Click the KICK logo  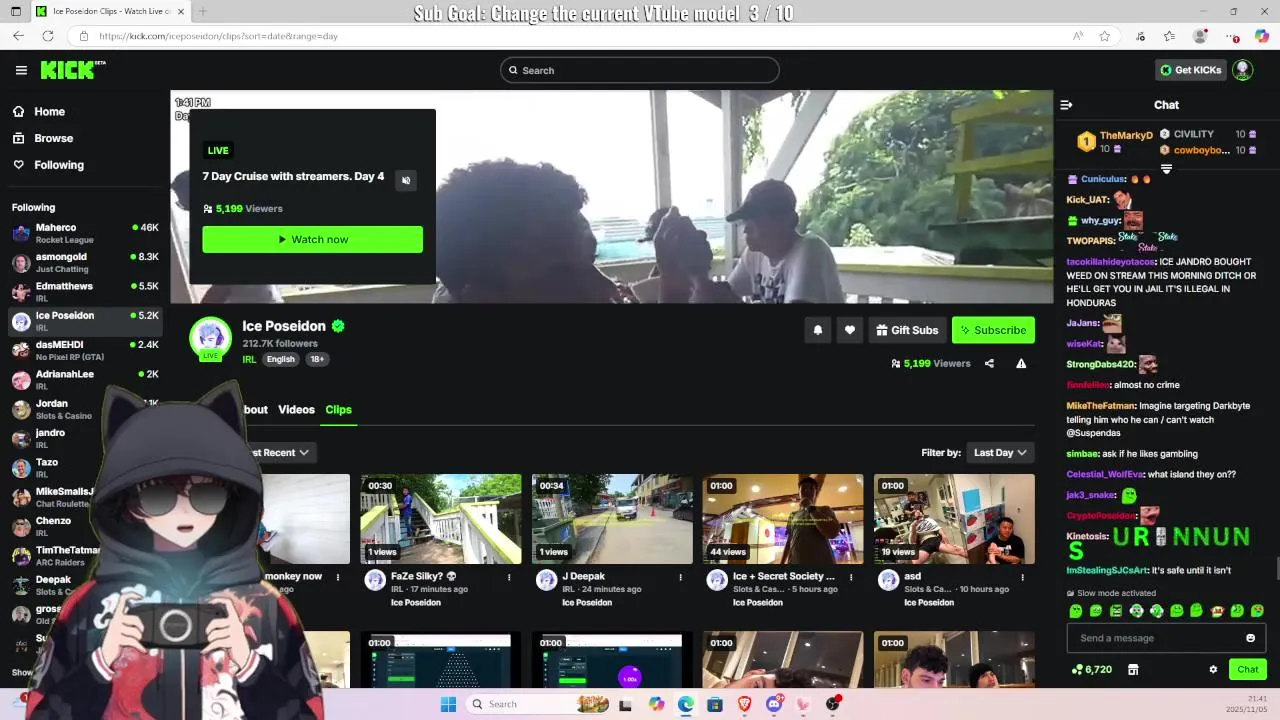(72, 70)
